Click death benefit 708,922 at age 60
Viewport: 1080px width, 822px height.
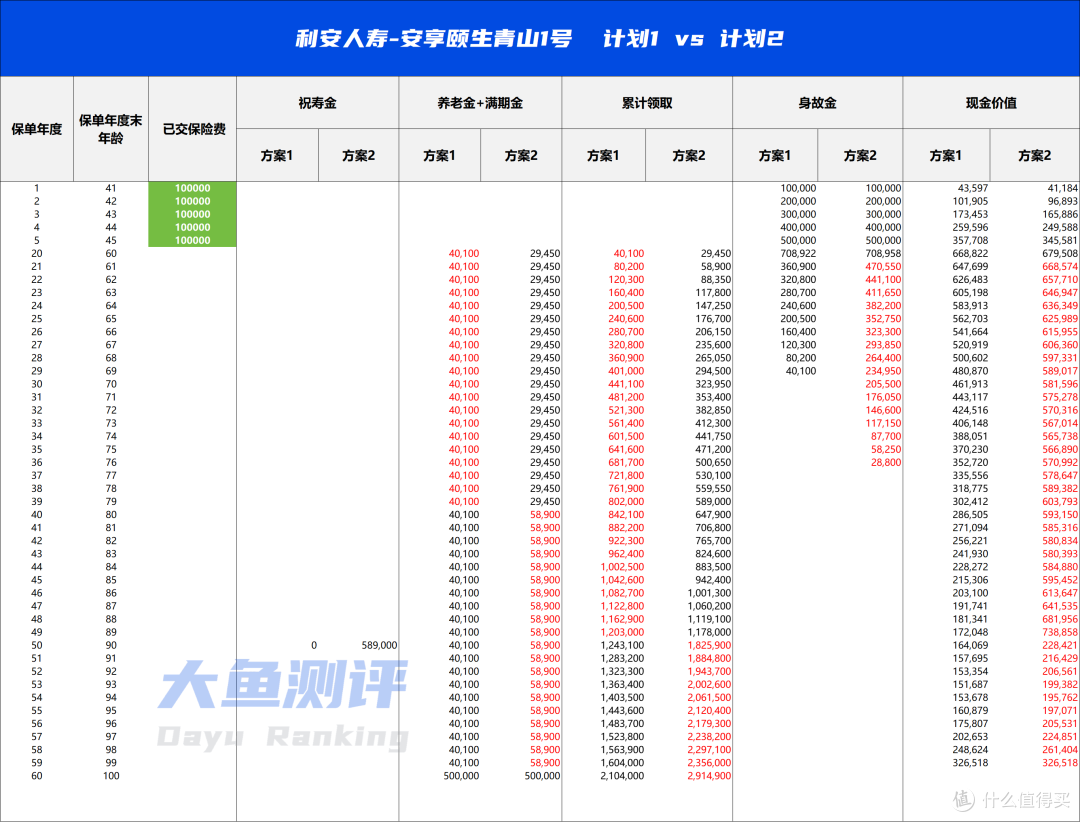[x=798, y=254]
